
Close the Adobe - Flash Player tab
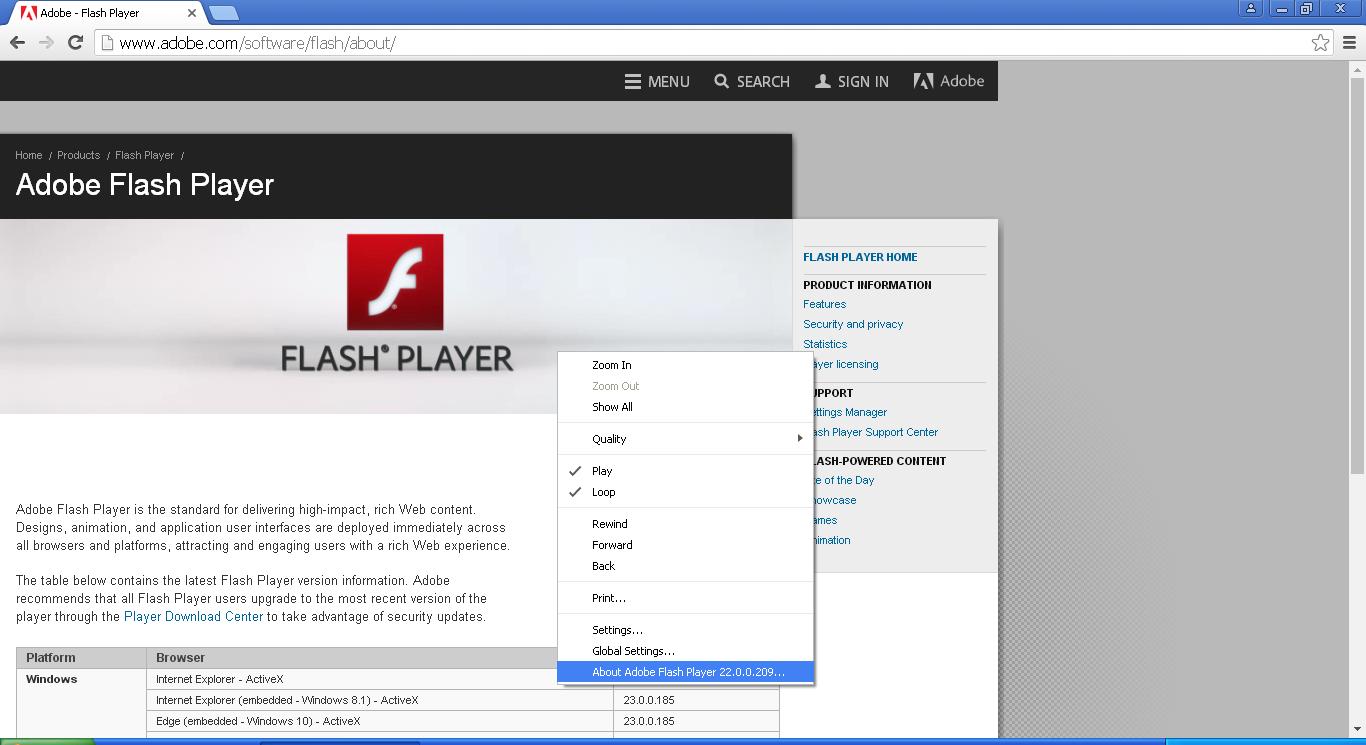tap(193, 13)
